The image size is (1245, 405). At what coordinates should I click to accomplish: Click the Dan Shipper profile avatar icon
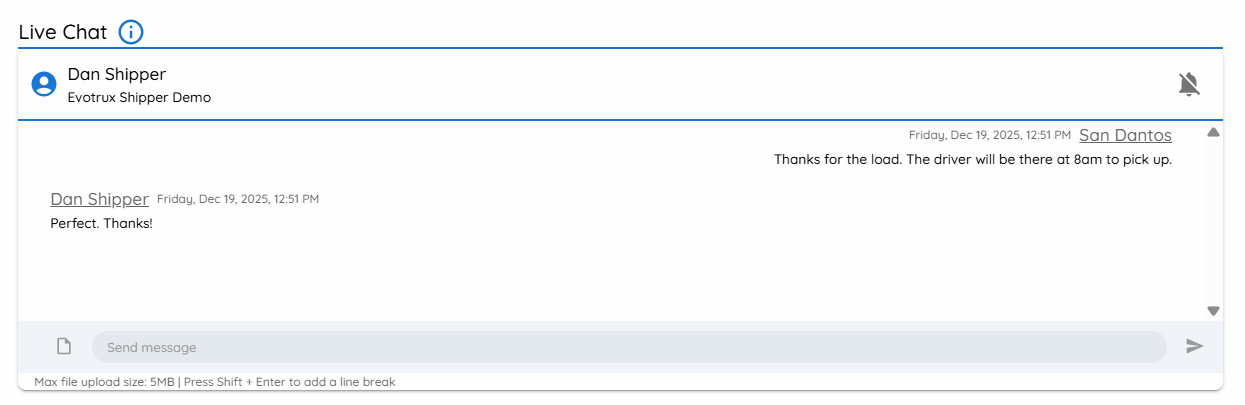[43, 84]
